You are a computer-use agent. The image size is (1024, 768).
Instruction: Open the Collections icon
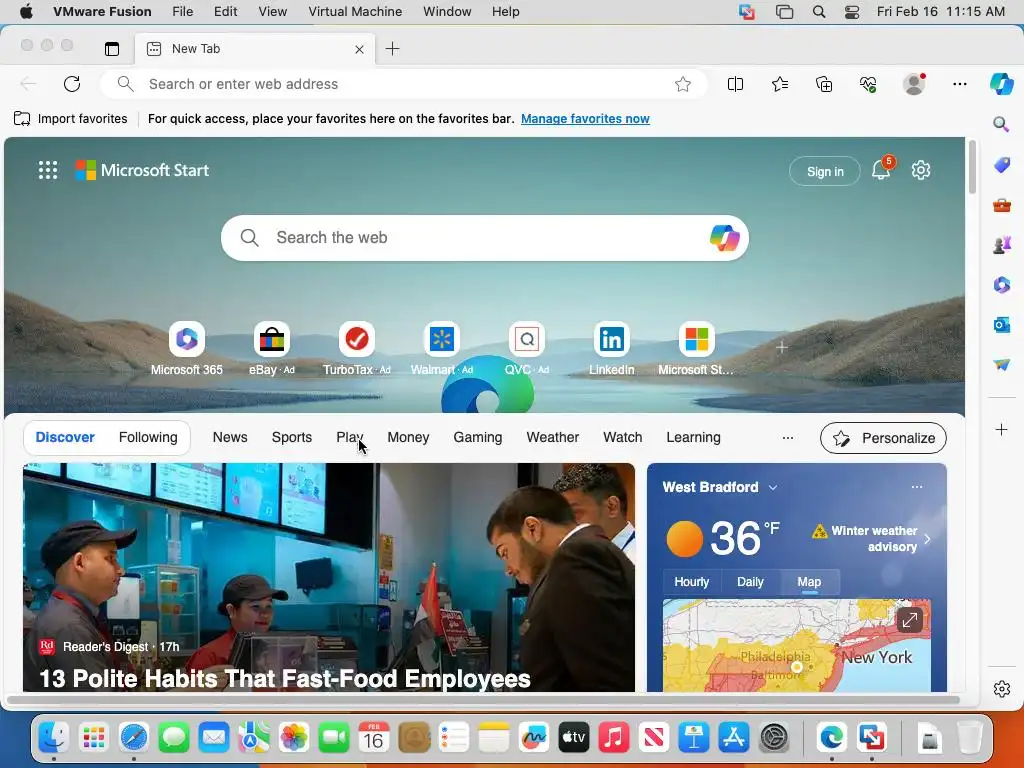pos(824,84)
